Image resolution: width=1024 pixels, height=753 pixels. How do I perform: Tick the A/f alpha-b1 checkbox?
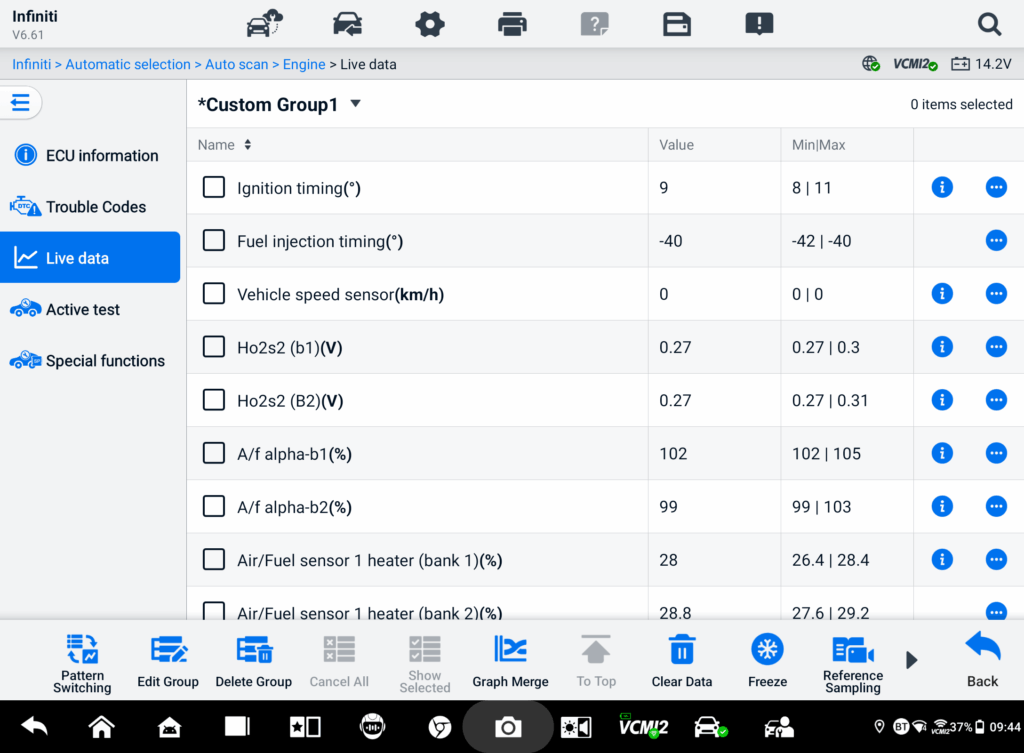point(214,453)
